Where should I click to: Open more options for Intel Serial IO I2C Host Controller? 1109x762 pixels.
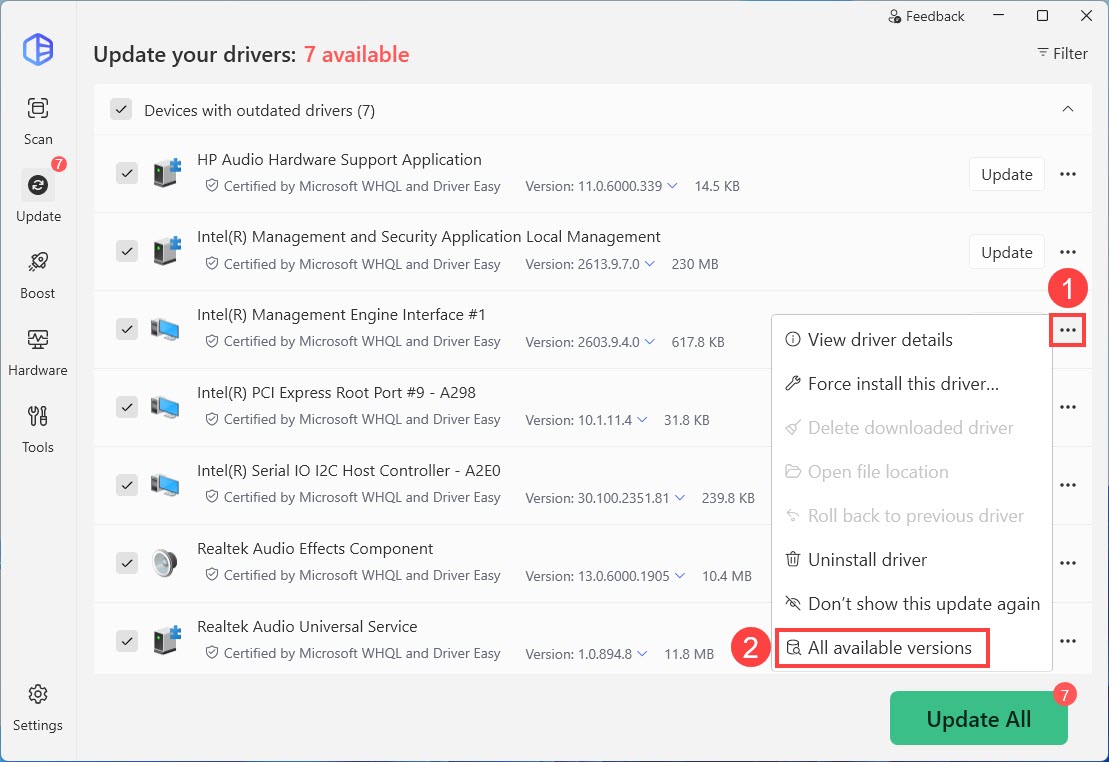[x=1068, y=485]
